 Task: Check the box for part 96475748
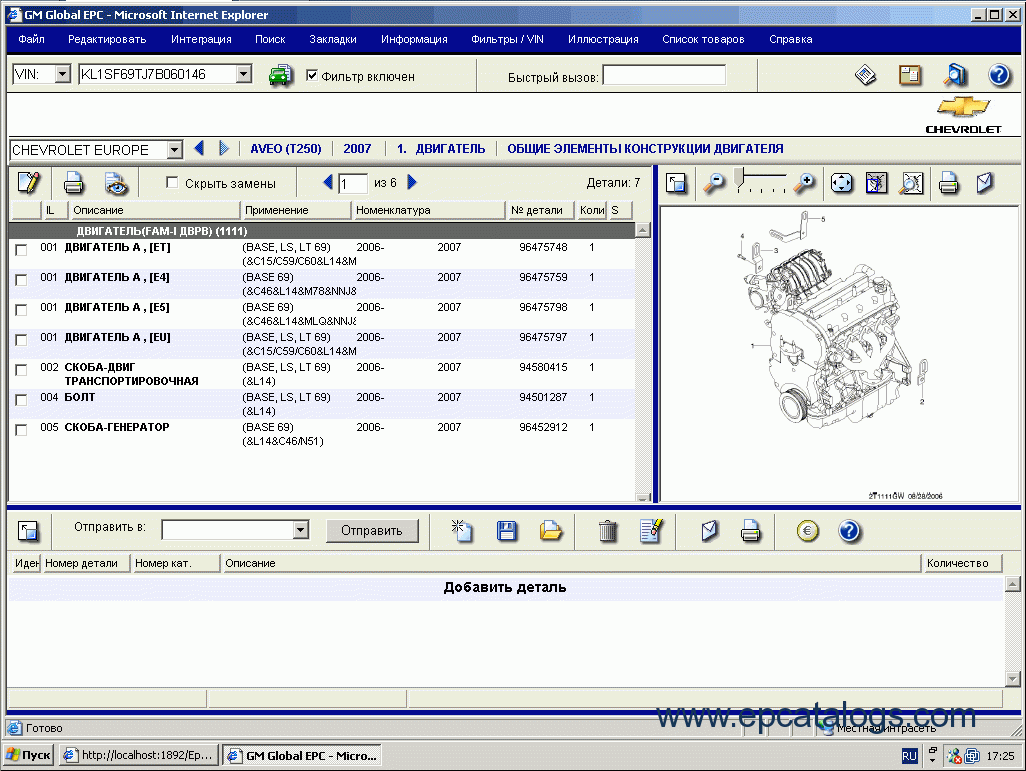click(21, 250)
